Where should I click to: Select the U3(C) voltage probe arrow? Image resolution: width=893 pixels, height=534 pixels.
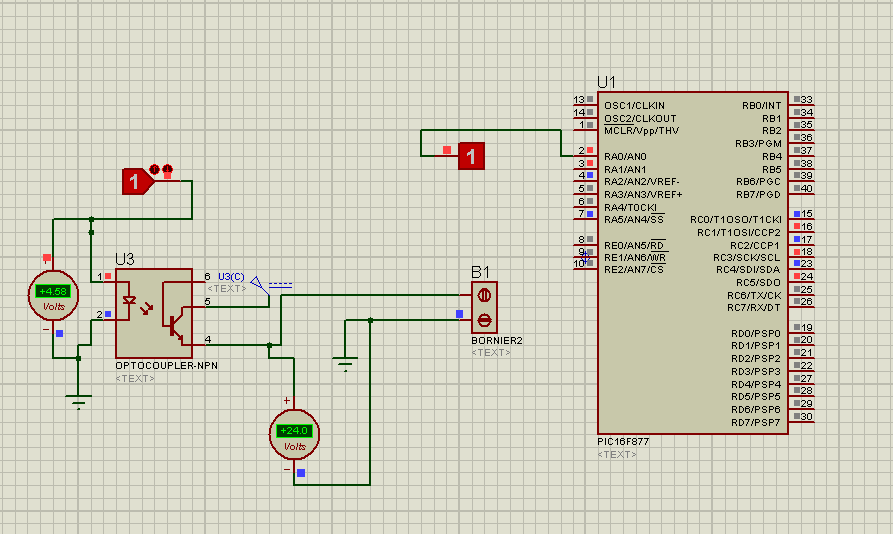(x=260, y=285)
